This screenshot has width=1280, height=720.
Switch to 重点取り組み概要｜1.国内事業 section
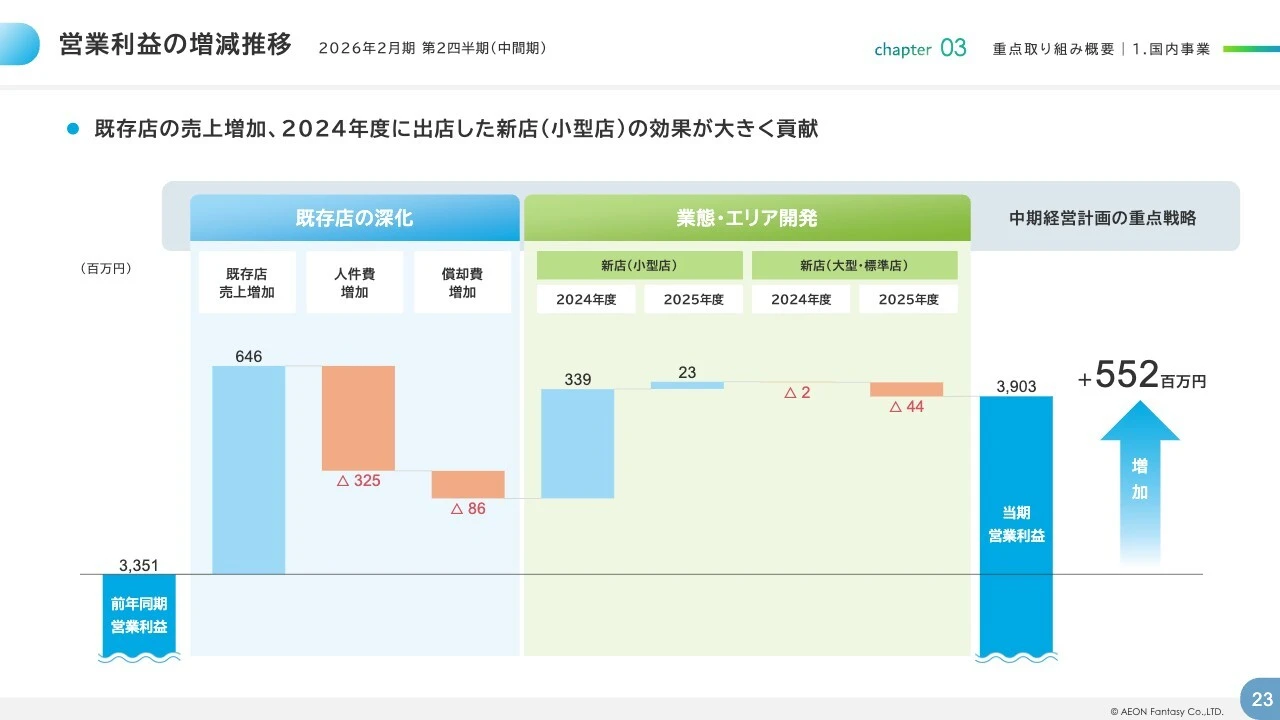point(1100,47)
